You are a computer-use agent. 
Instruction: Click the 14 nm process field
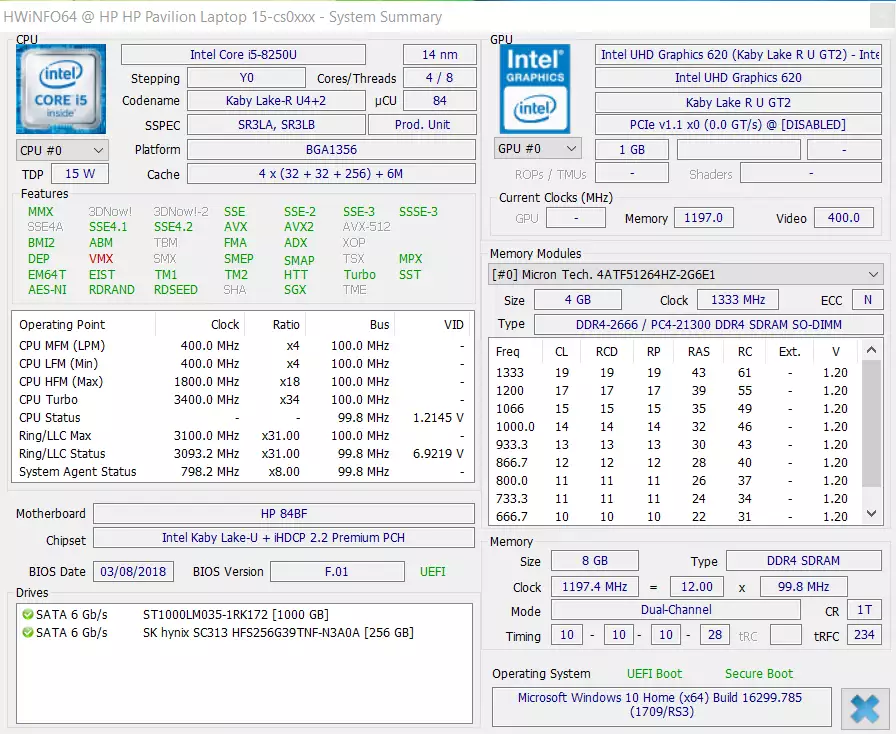coord(440,55)
